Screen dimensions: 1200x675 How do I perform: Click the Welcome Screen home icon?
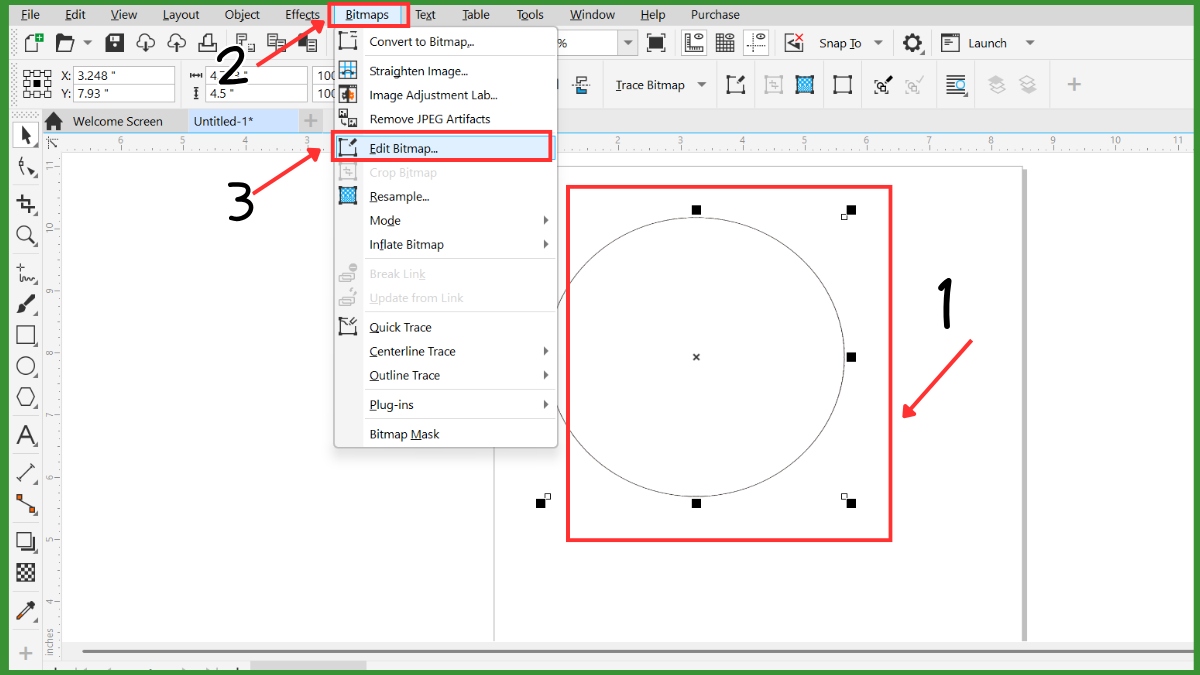click(54, 121)
